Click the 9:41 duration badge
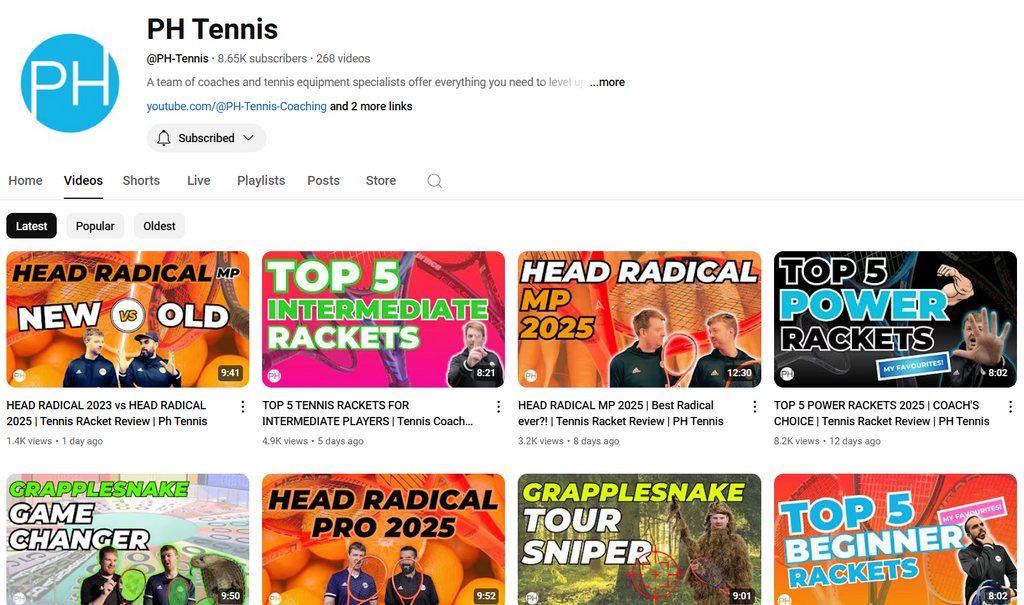The width and height of the screenshot is (1024, 605). coord(230,373)
